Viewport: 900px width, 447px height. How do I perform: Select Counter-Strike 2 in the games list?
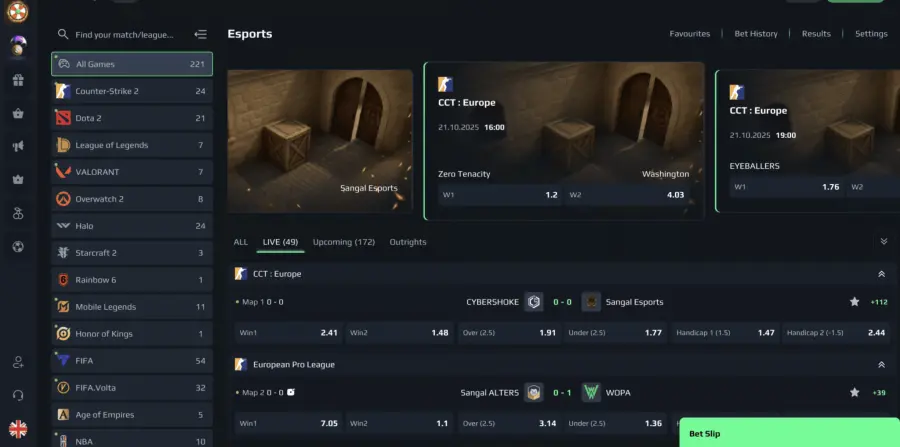(132, 91)
